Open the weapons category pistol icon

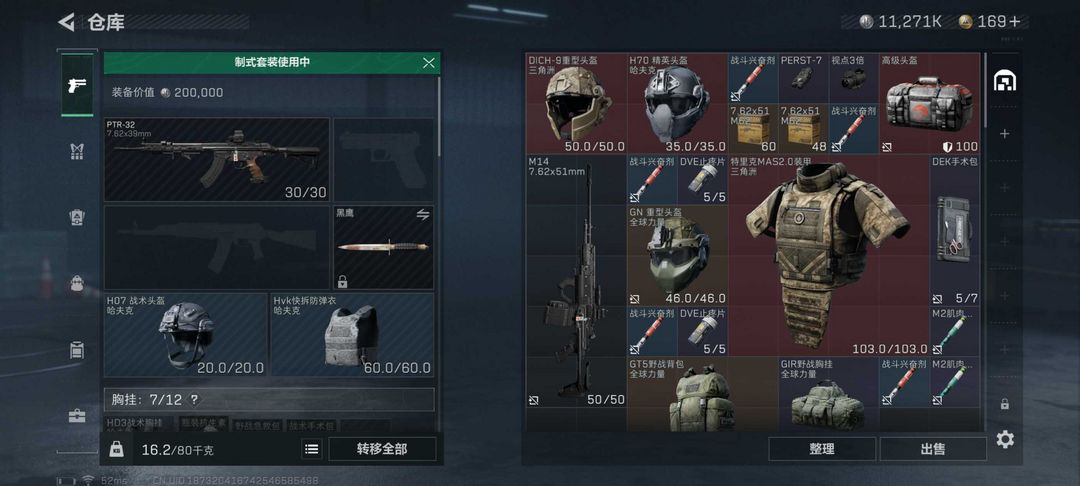77,85
